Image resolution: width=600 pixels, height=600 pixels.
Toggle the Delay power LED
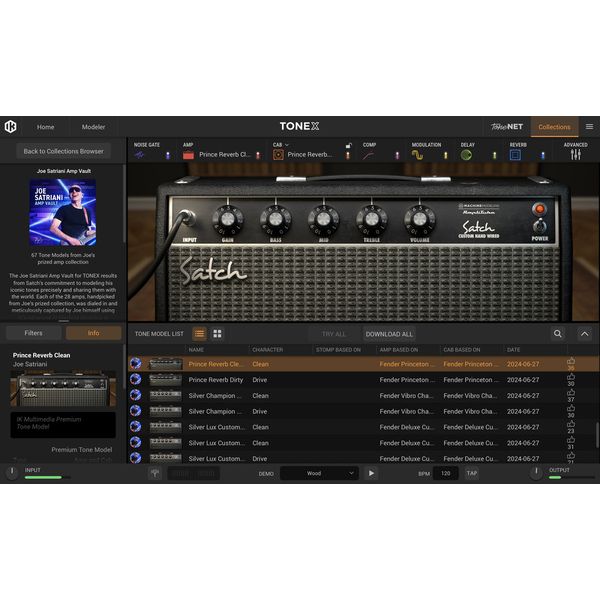494,155
